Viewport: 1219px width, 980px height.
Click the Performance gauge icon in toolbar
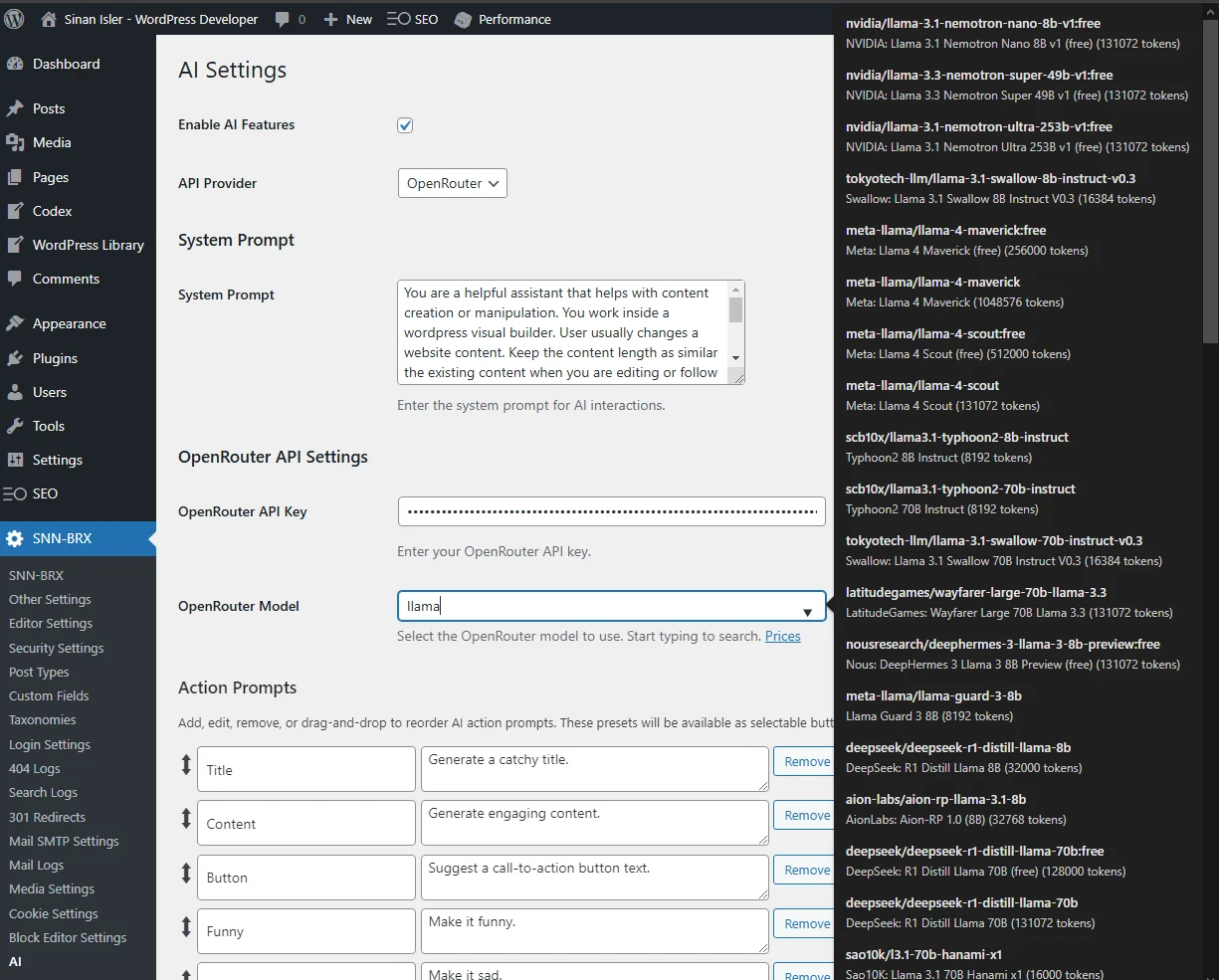point(463,19)
